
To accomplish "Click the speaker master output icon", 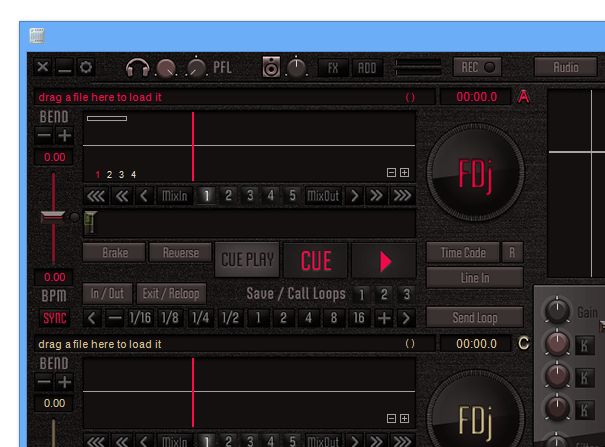I will [271, 67].
